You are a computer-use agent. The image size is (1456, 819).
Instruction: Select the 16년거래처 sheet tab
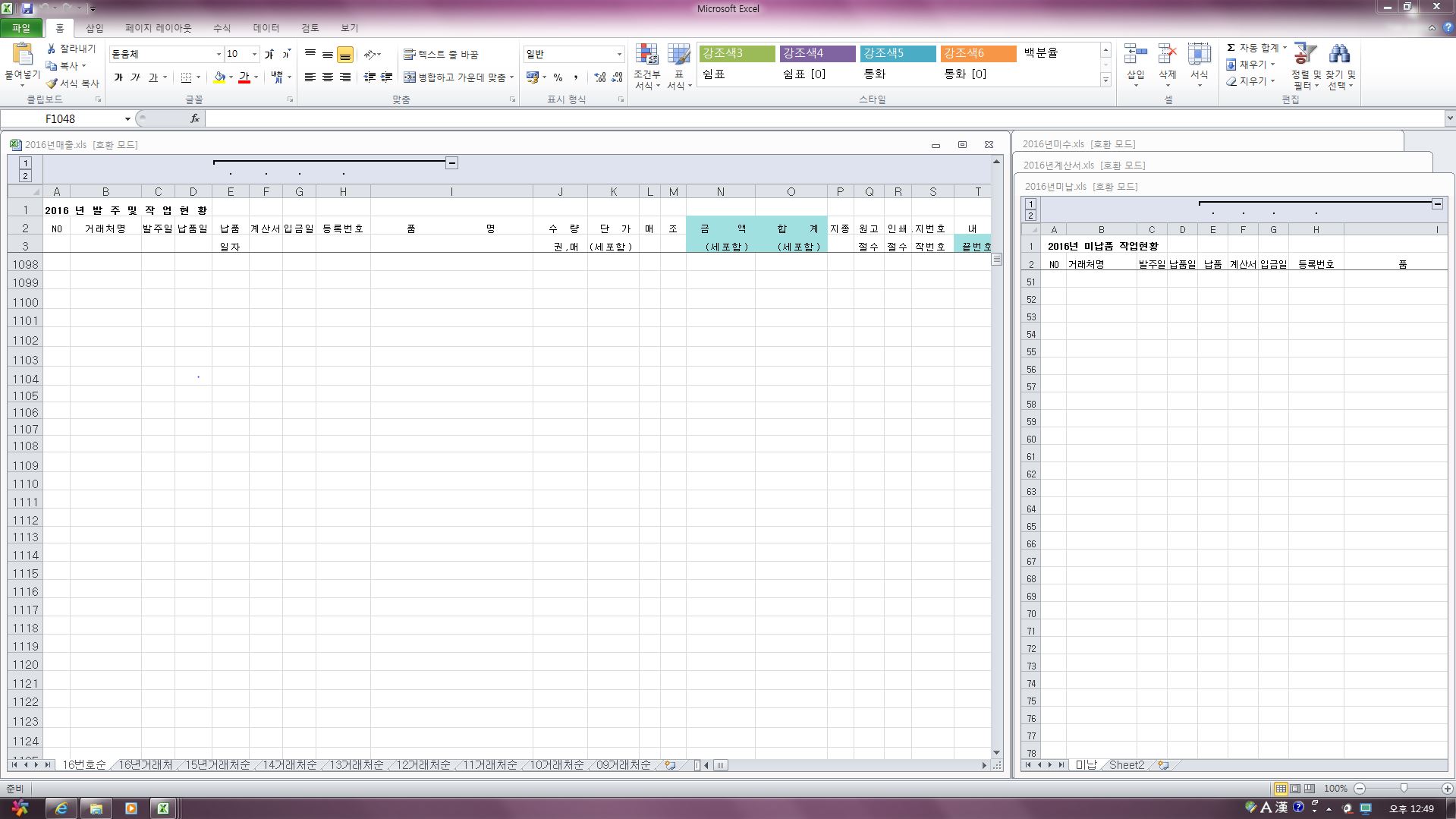pyautogui.click(x=146, y=765)
